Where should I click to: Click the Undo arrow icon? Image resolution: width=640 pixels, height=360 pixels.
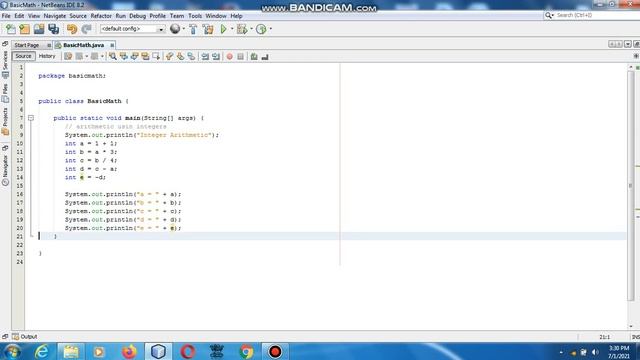point(72,29)
